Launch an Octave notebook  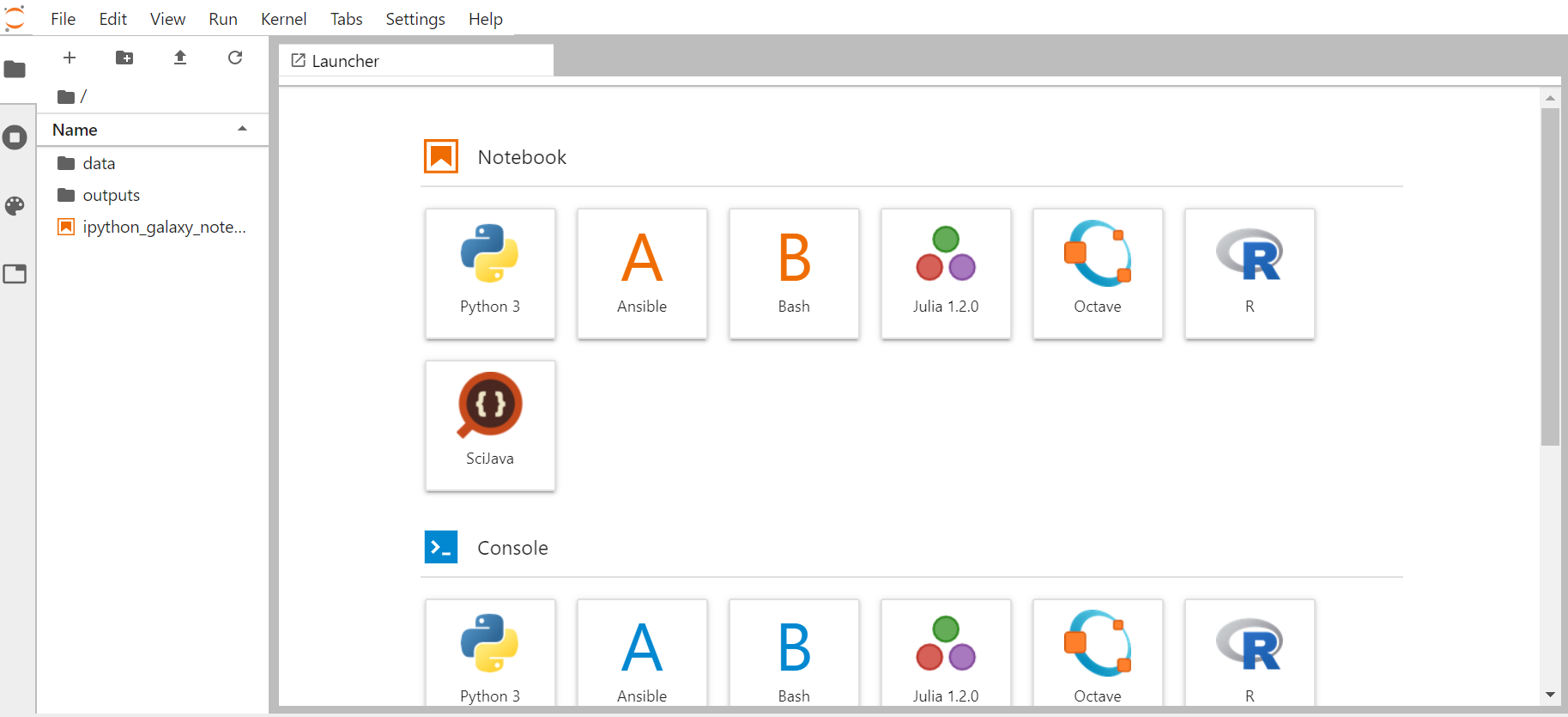point(1098,273)
